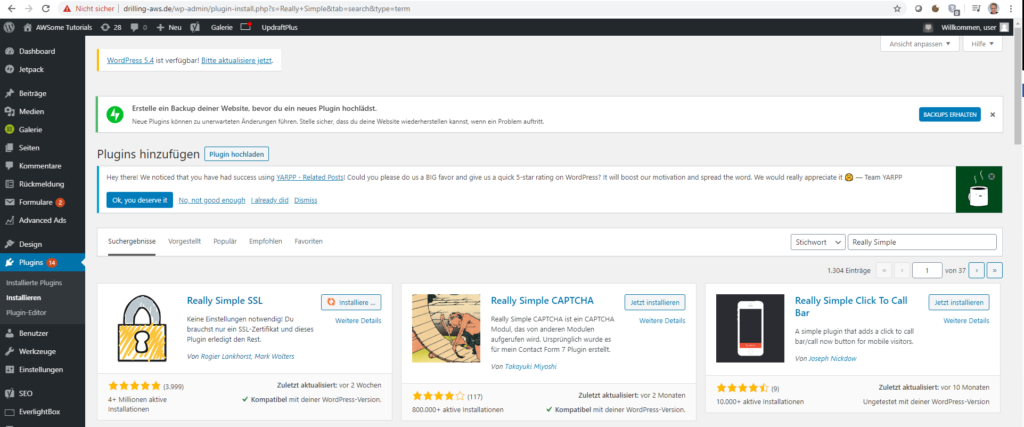The width and height of the screenshot is (1024, 427).
Task: Click the BACKUPS ERHALTEN button
Action: click(950, 114)
